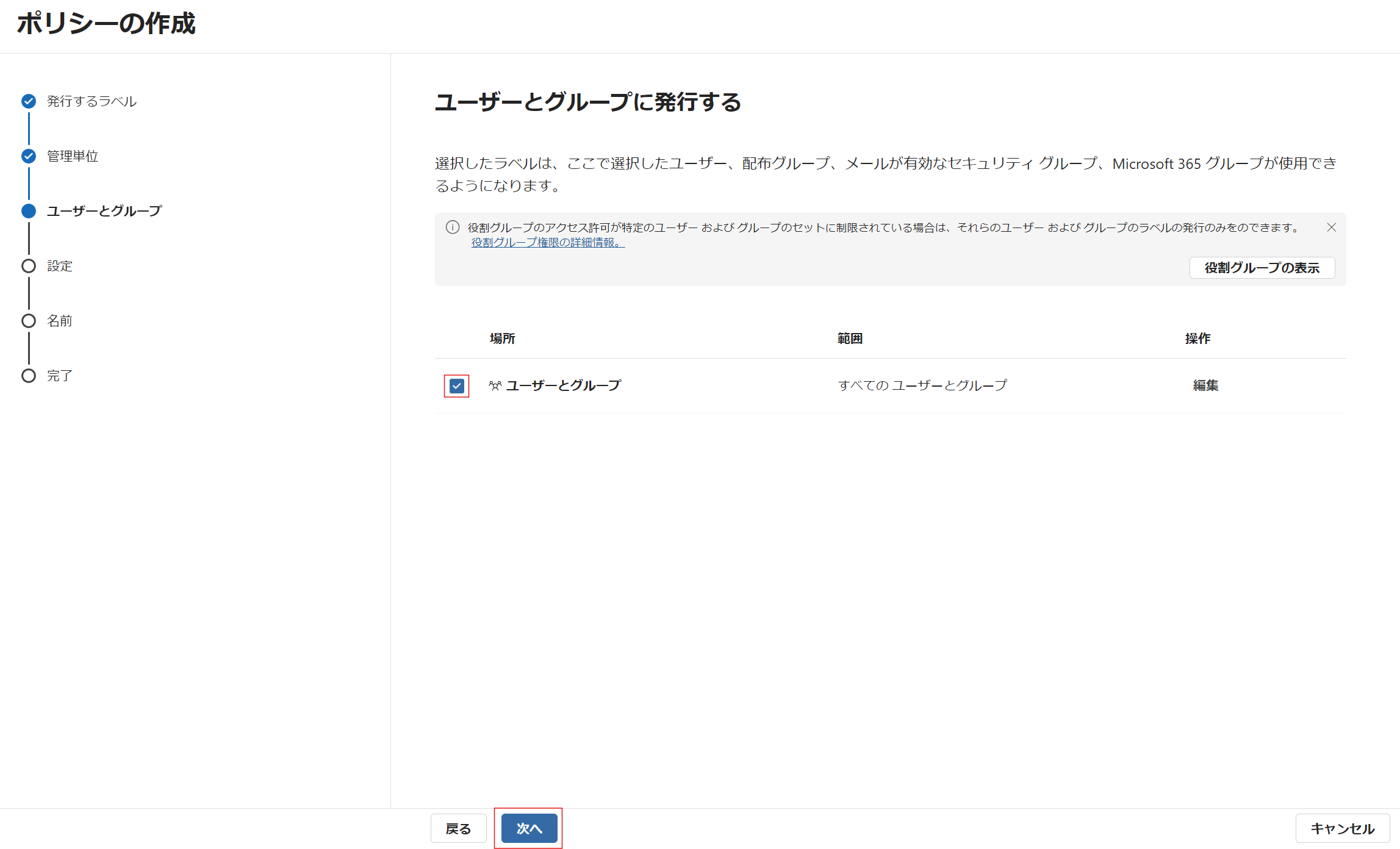
Task: Jump to the 発行するラベル step label
Action: 92,101
